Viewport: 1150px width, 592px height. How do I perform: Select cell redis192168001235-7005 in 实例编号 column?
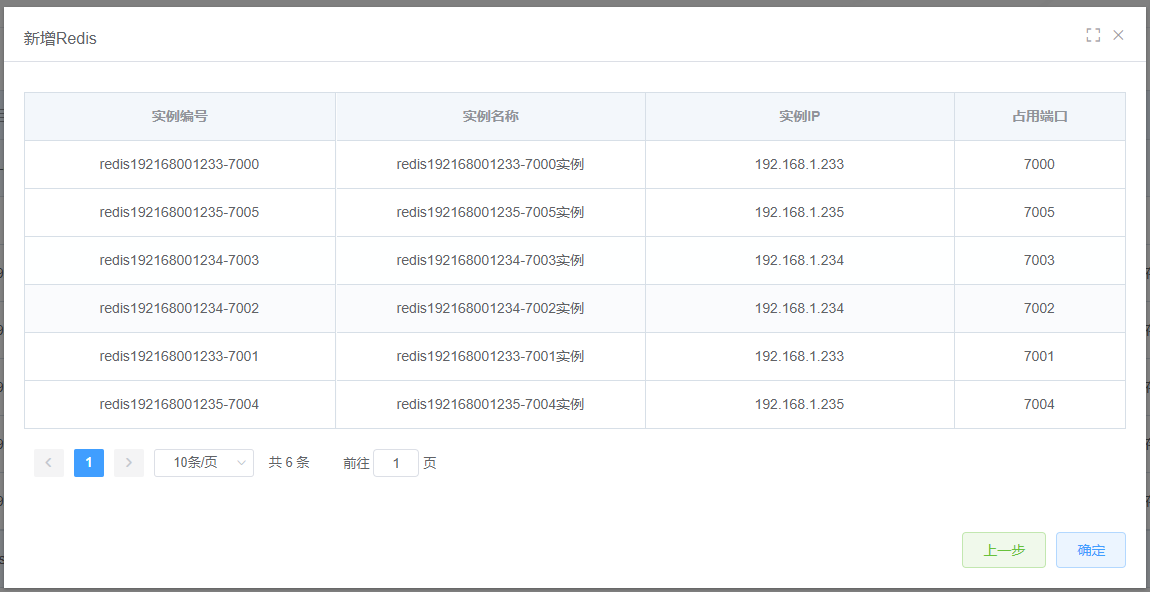tap(180, 213)
